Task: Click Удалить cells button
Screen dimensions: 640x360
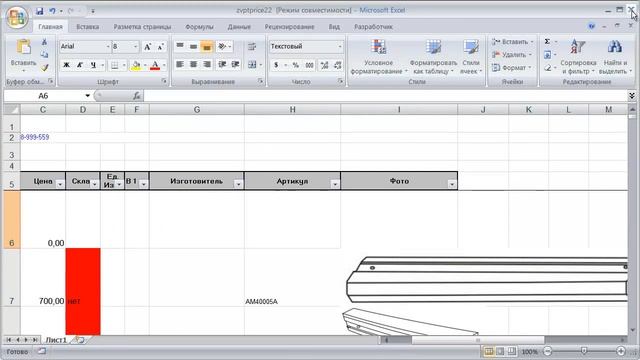Action: pos(512,55)
